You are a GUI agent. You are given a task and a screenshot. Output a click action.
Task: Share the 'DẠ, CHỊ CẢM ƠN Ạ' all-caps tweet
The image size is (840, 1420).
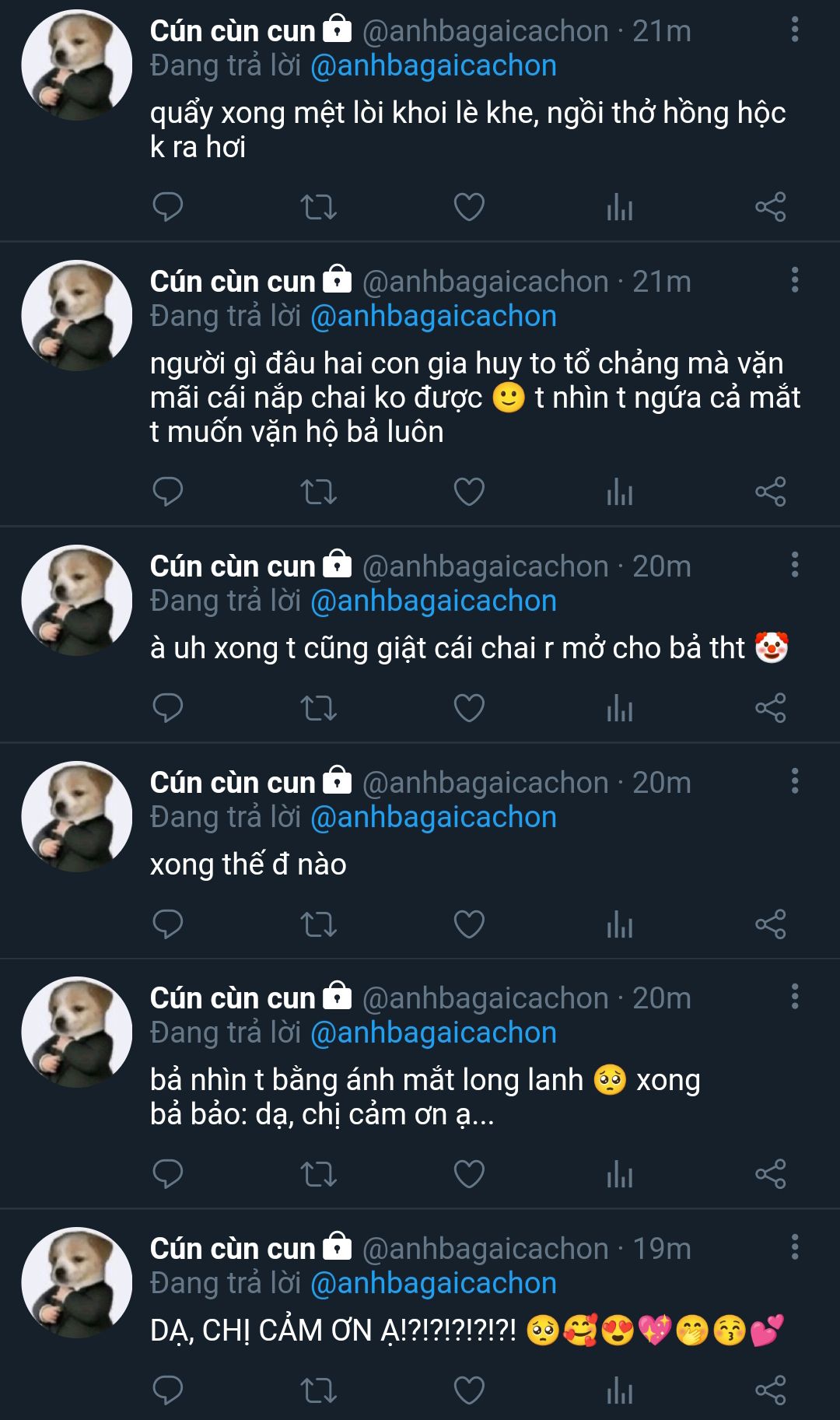770,1390
